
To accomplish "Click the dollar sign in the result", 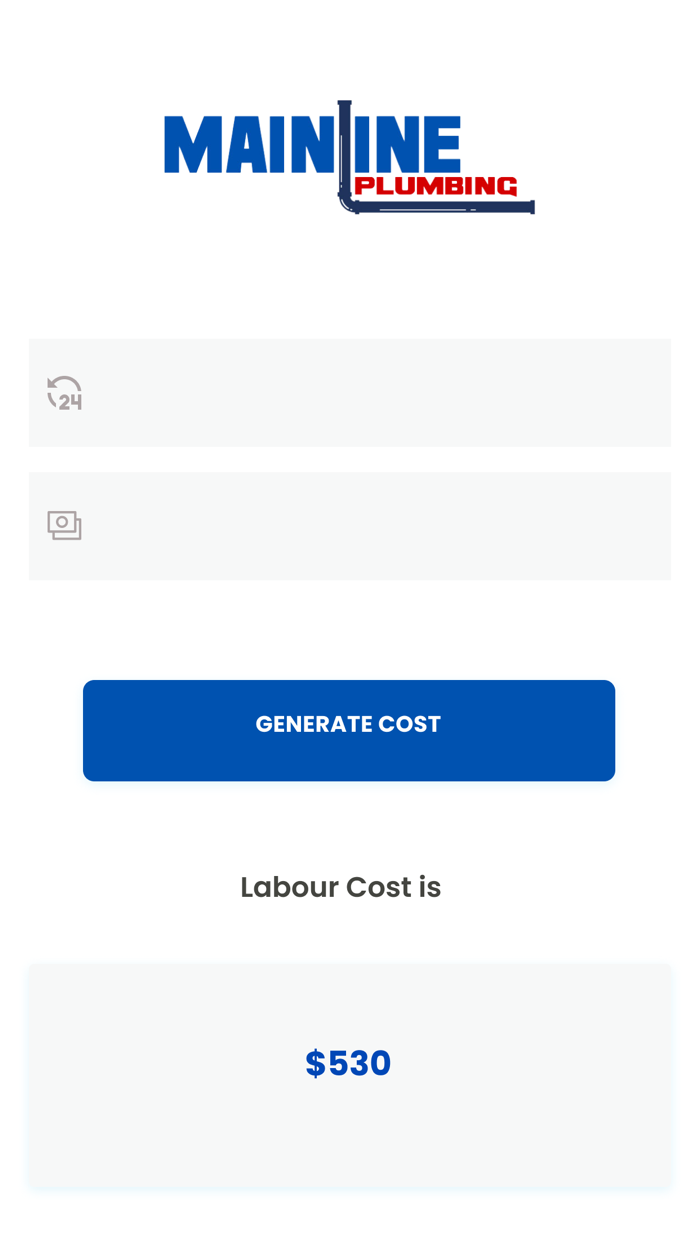I will 315,1063.
